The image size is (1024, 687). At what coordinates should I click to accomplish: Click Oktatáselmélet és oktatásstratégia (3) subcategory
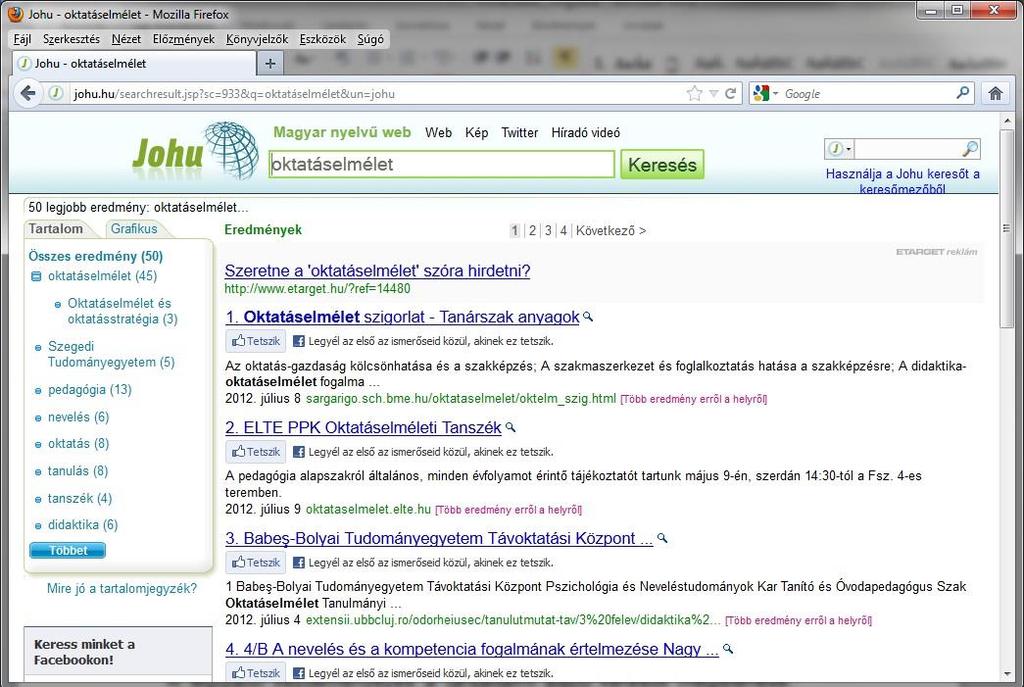click(122, 311)
